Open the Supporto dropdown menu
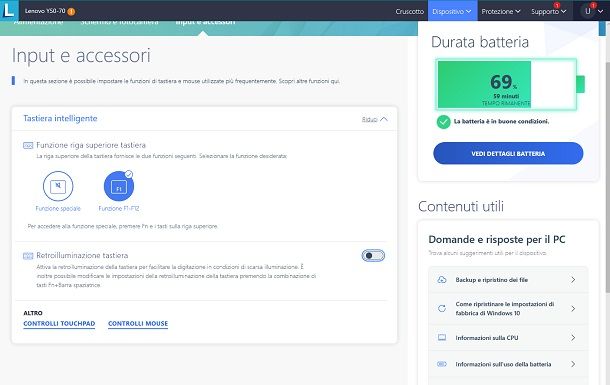This screenshot has width=610, height=385. pos(549,11)
